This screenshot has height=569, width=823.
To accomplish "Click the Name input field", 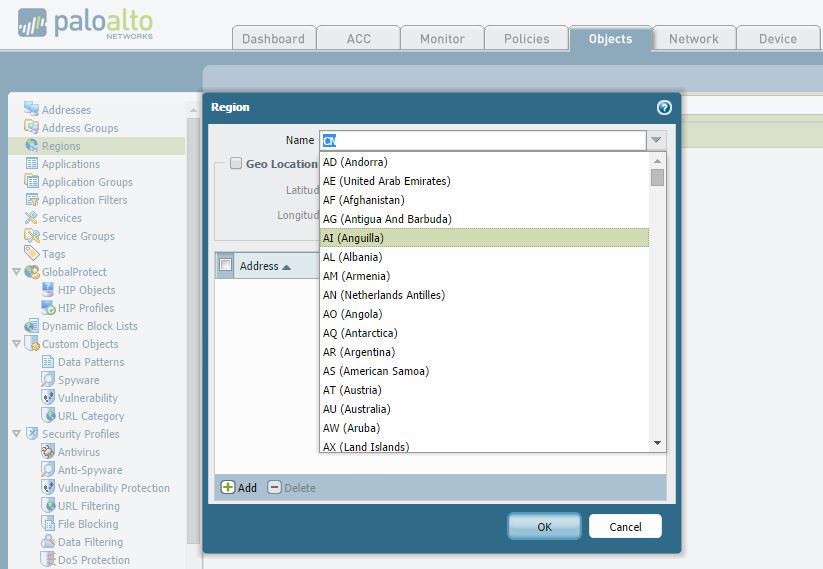I will click(x=483, y=140).
